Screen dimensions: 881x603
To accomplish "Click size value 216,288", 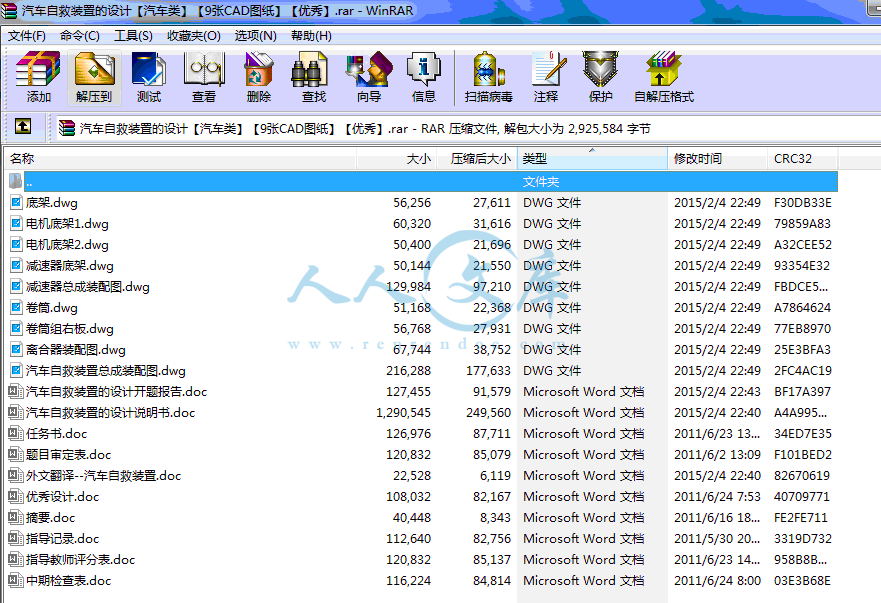I will point(408,371).
